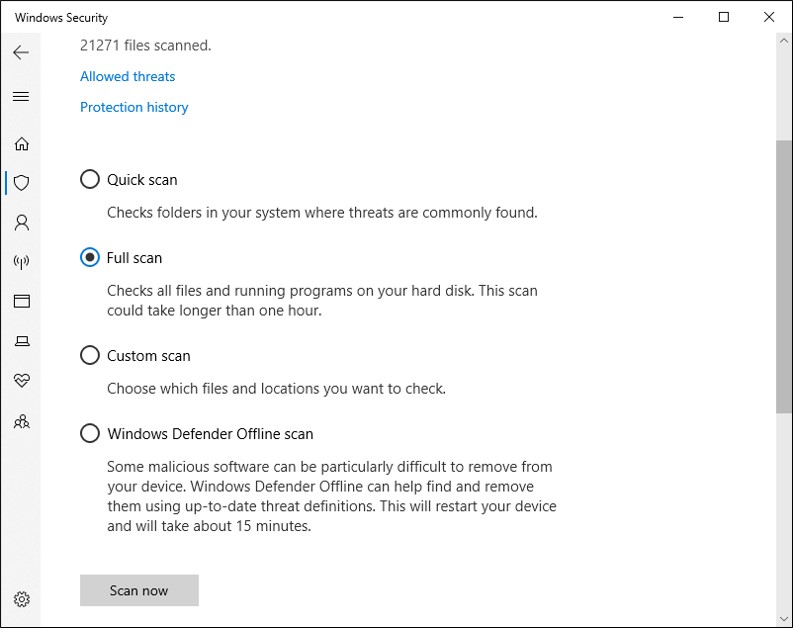Click the vertical scrollbar thumb

click(x=784, y=277)
